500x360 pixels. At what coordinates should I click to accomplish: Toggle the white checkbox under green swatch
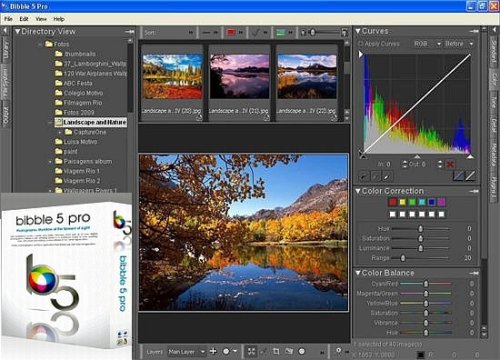click(x=412, y=214)
